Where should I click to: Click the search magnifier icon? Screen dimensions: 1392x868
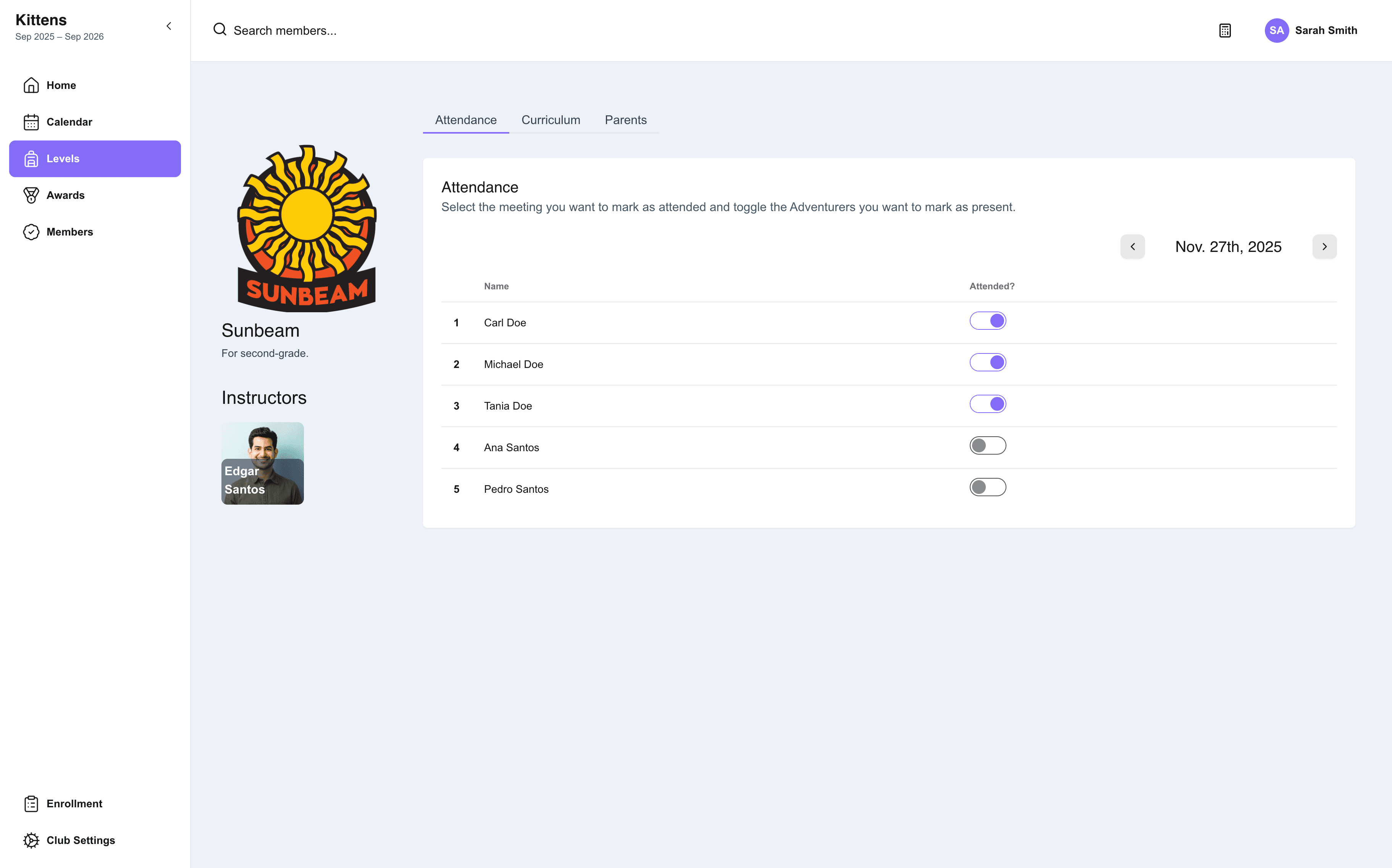pos(220,29)
